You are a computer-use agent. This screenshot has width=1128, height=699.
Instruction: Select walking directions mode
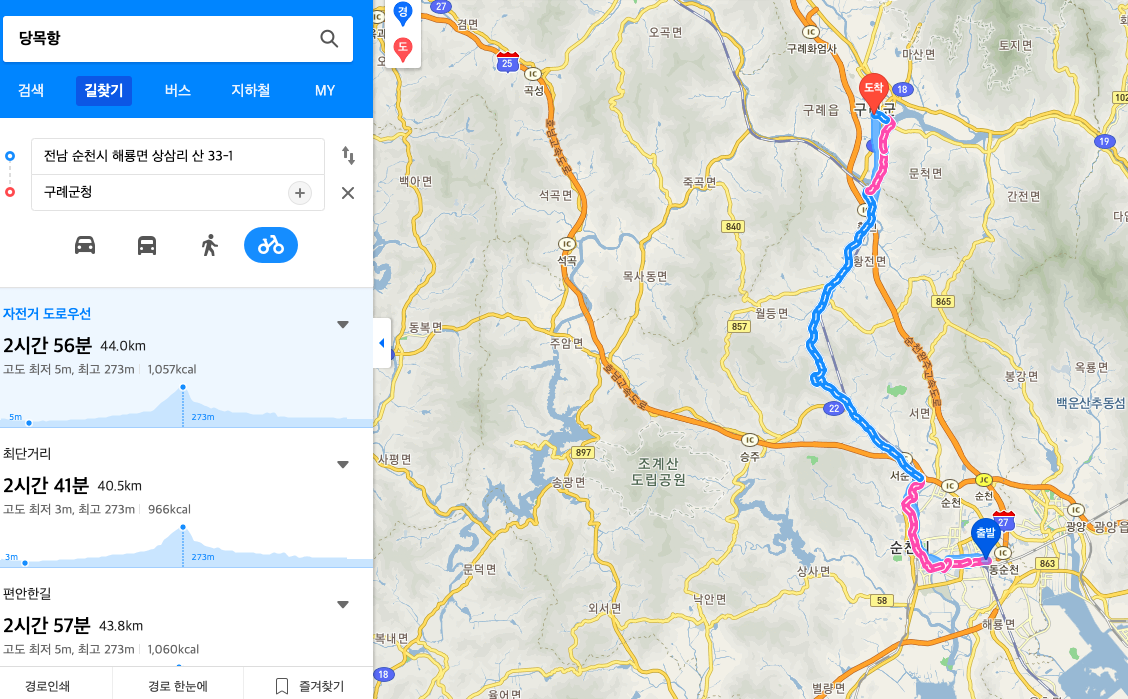[209, 245]
